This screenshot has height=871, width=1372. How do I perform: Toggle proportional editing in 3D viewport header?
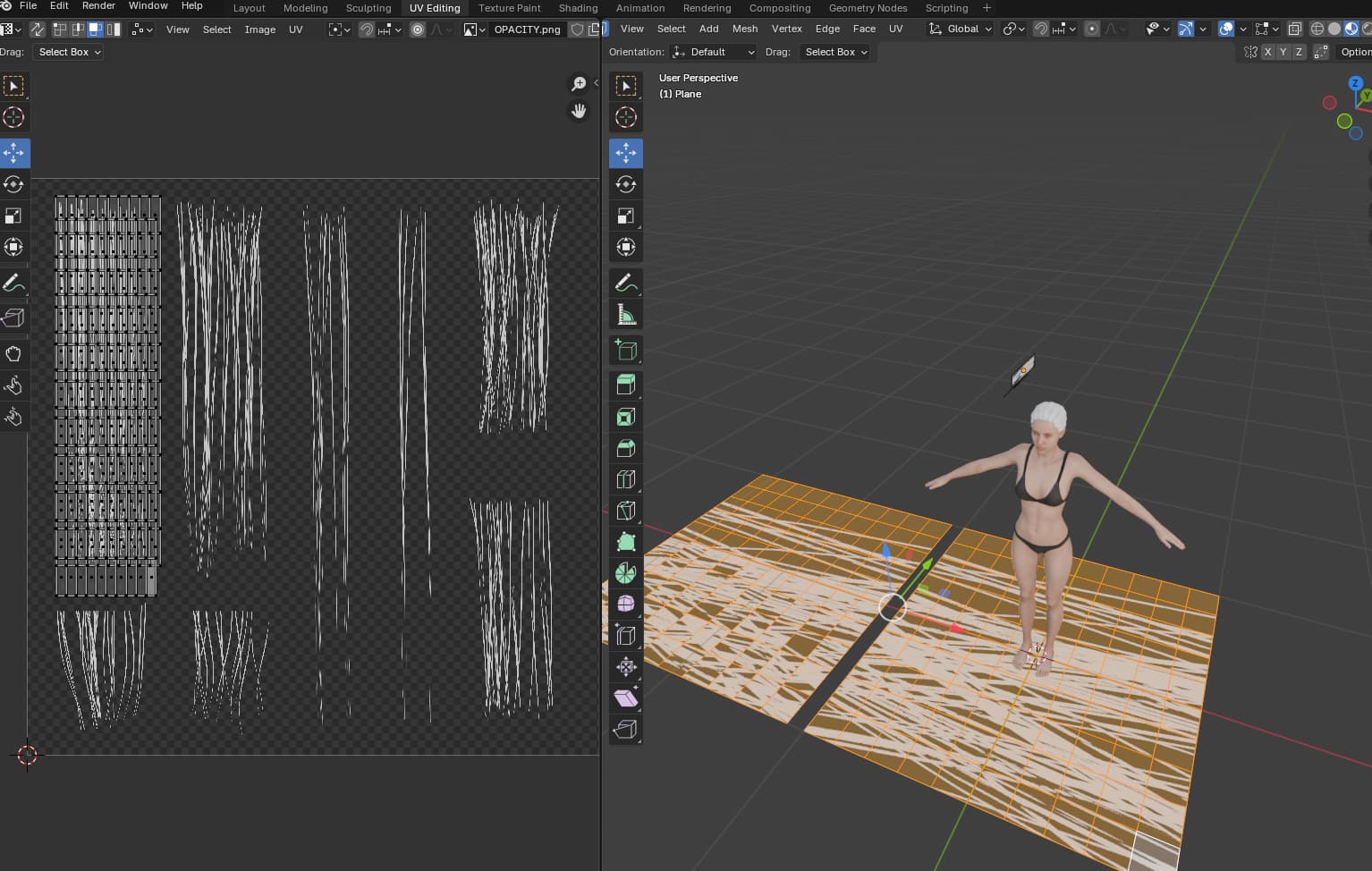(x=1091, y=29)
